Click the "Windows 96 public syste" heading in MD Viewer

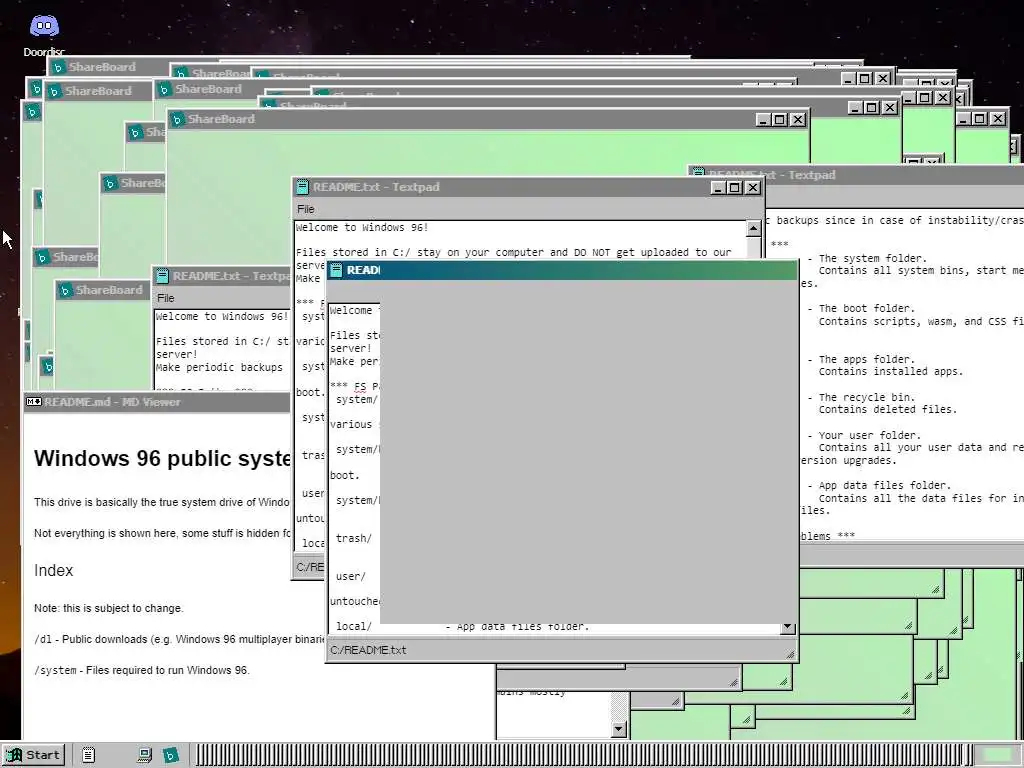pyautogui.click(x=162, y=458)
